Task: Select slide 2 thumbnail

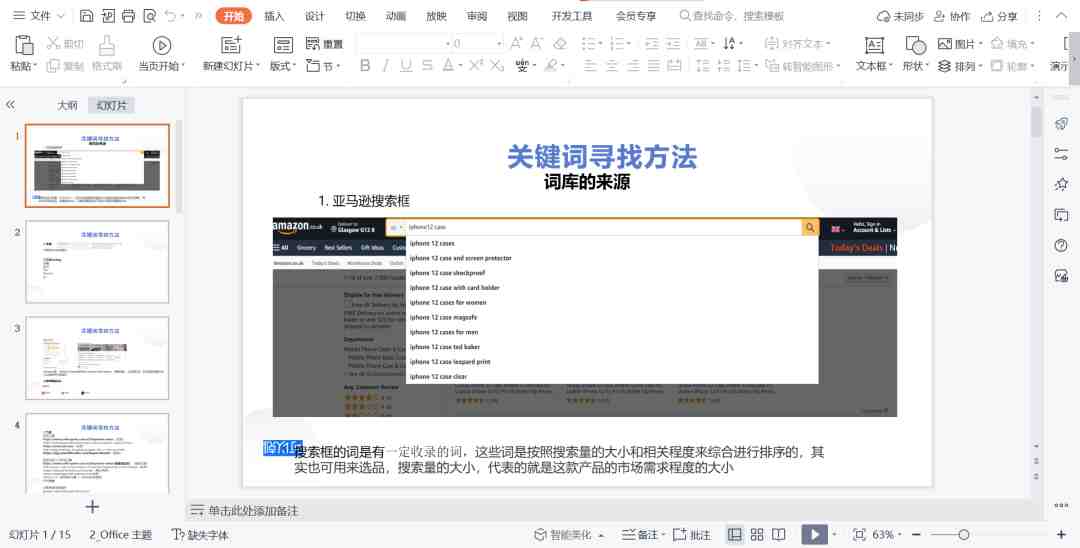Action: (97, 262)
